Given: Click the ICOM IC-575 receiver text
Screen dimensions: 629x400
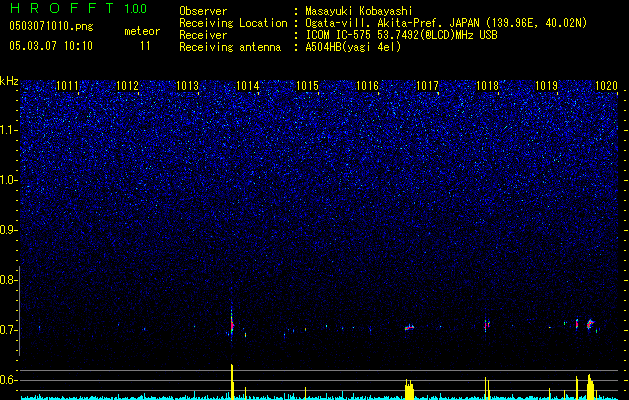Looking at the screenshot, I should tap(401, 35).
